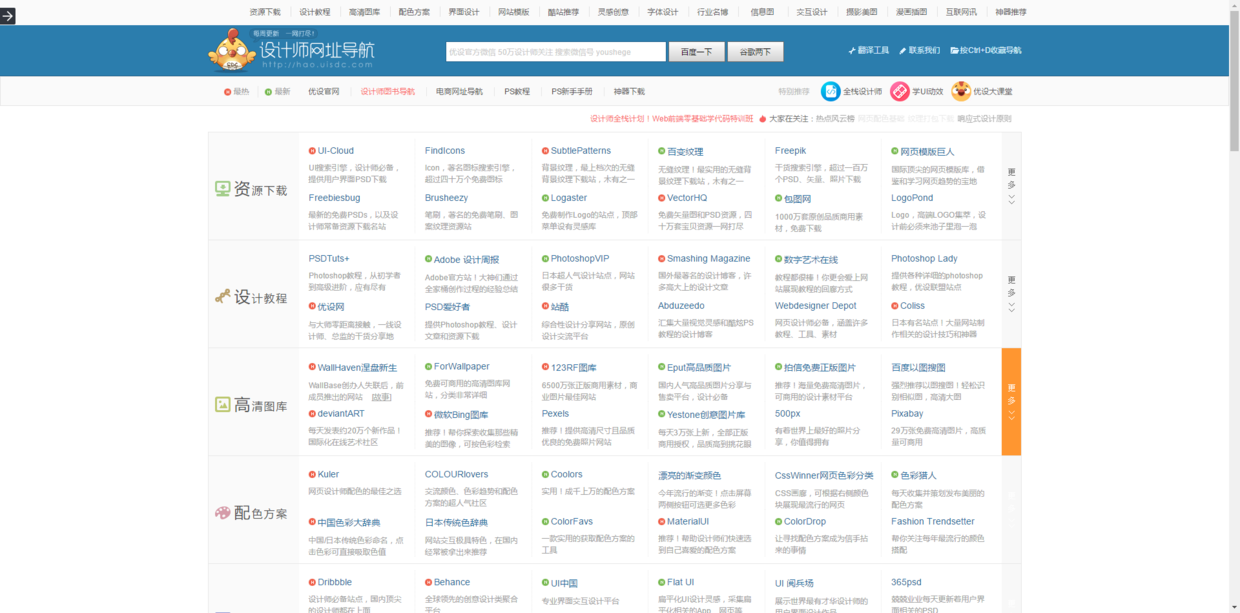Viewport: 1240px width, 613px height.
Task: Open the 设计教程 top menu item
Action: click(x=315, y=12)
